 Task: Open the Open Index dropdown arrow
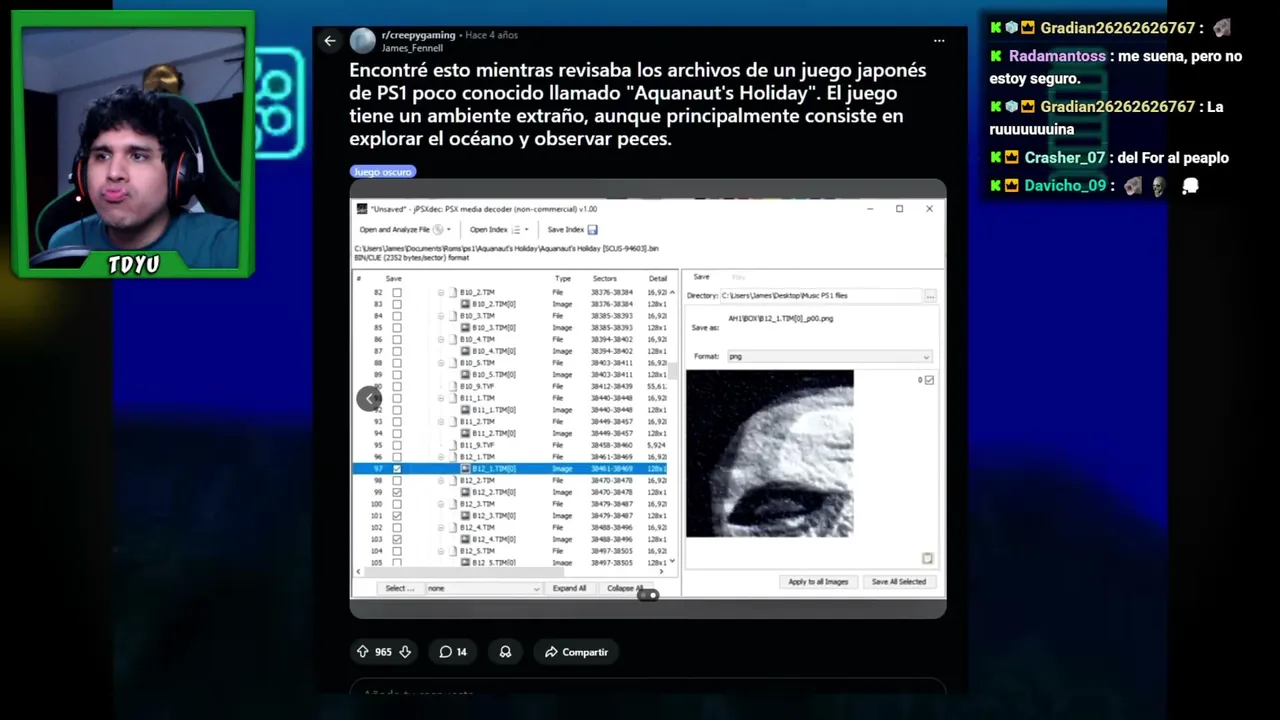pos(526,230)
